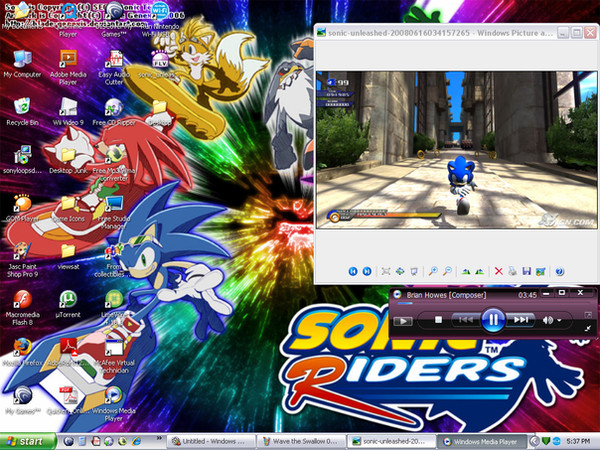Expand Quick Launch overflow chevron

[159, 439]
